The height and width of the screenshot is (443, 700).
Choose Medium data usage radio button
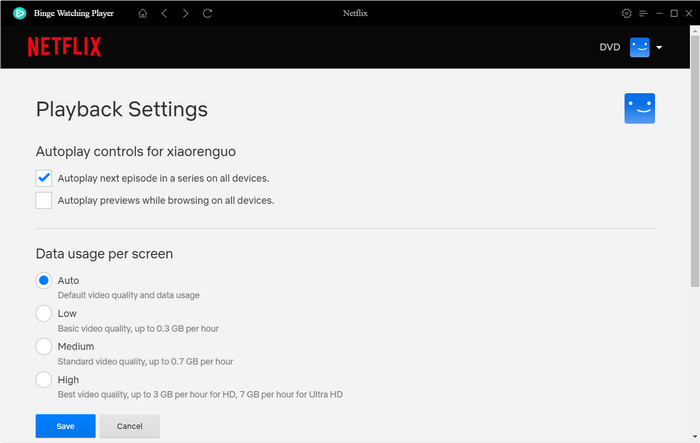(44, 347)
